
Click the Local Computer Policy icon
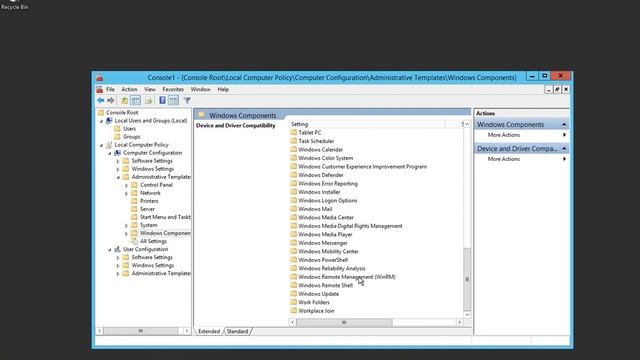[109, 144]
